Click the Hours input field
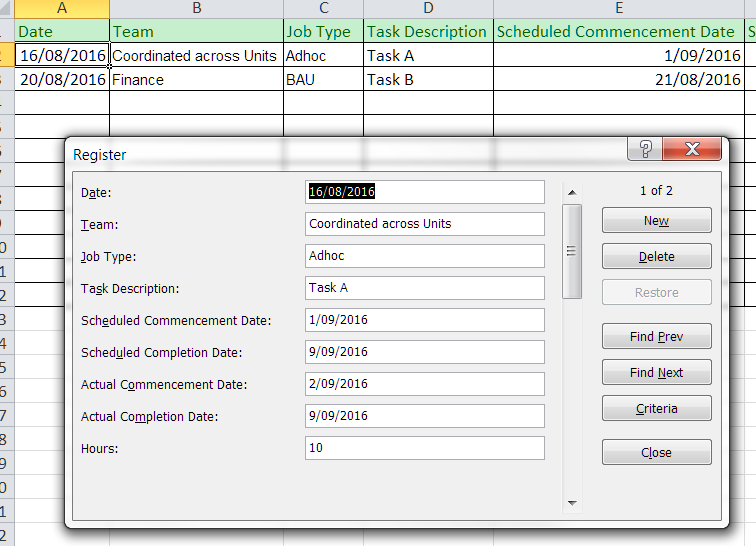This screenshot has height=546, width=756. (x=425, y=448)
